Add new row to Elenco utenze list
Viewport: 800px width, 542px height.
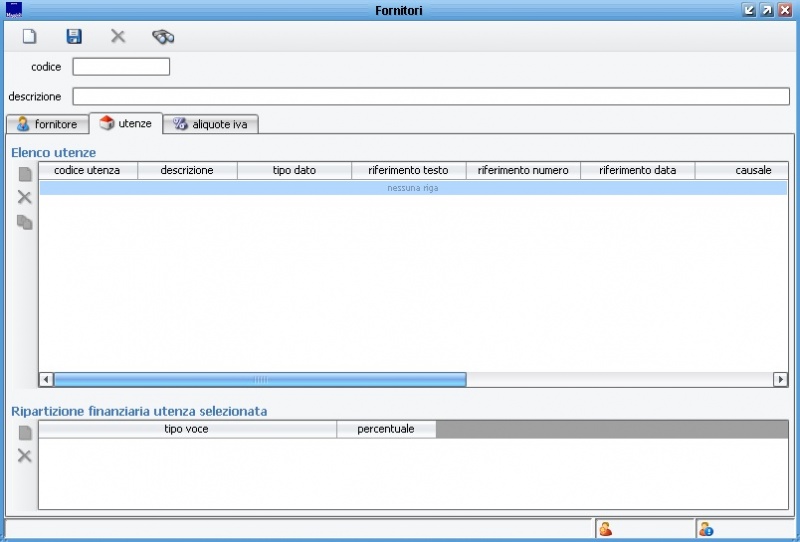25,174
